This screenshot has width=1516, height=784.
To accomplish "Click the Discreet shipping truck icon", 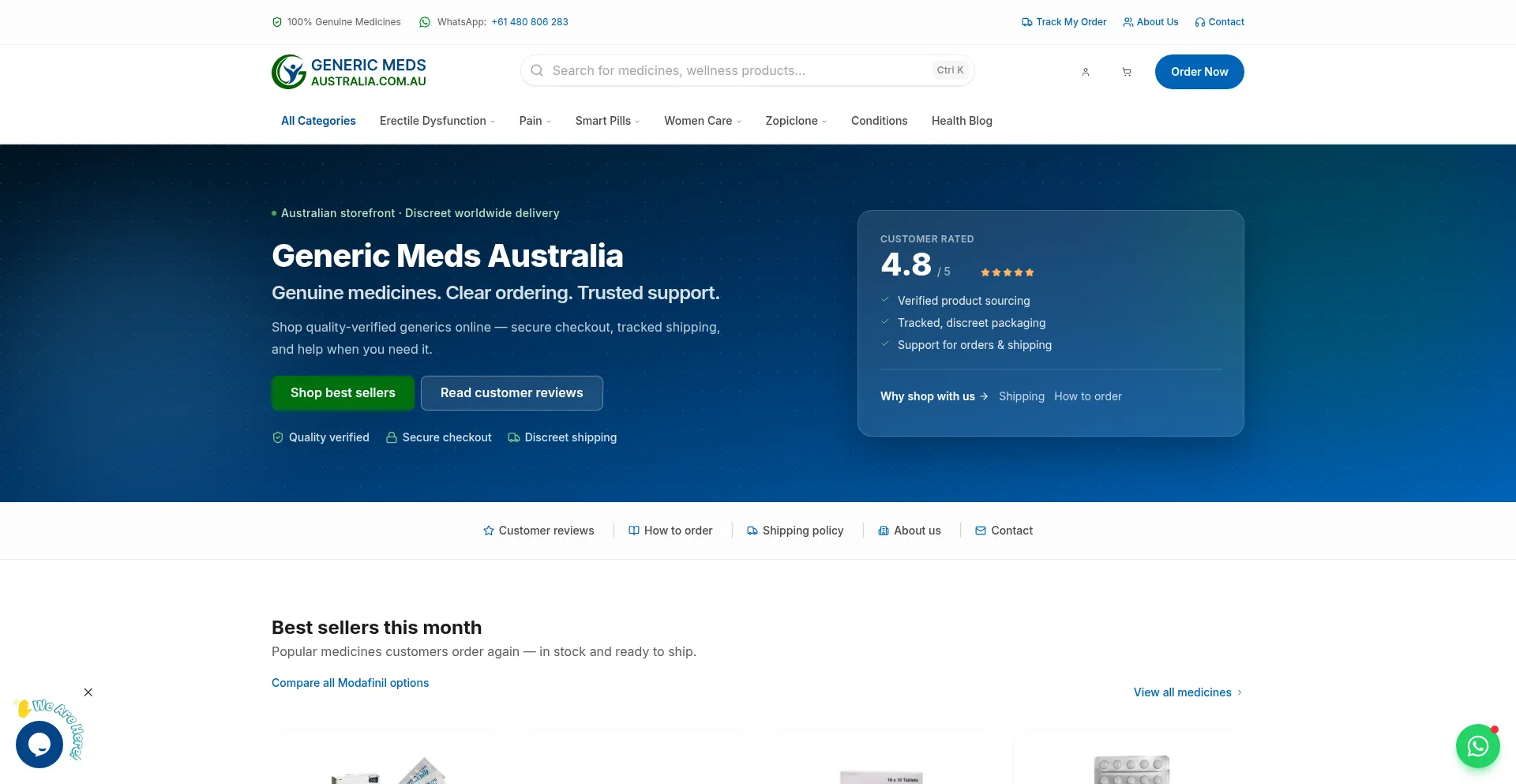I will tap(514, 437).
